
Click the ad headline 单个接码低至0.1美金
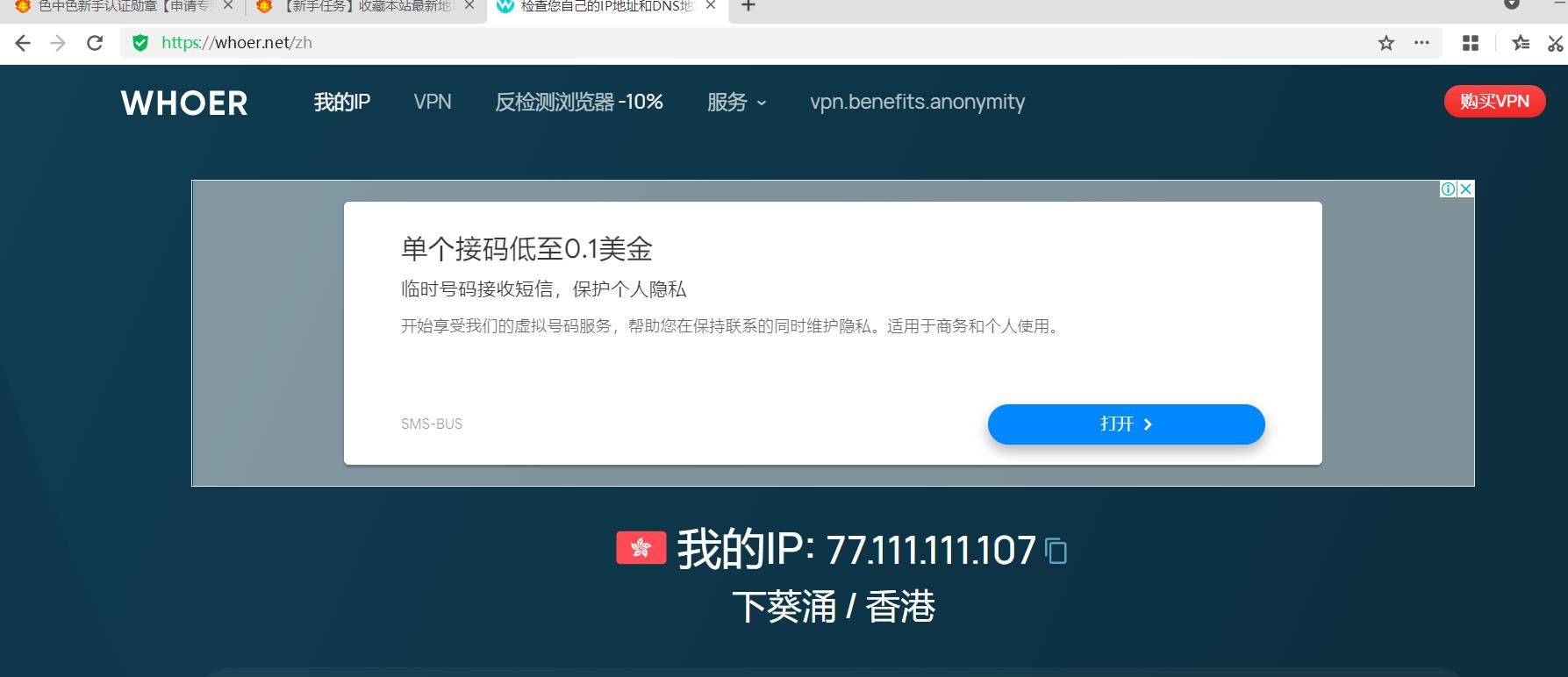coord(526,249)
